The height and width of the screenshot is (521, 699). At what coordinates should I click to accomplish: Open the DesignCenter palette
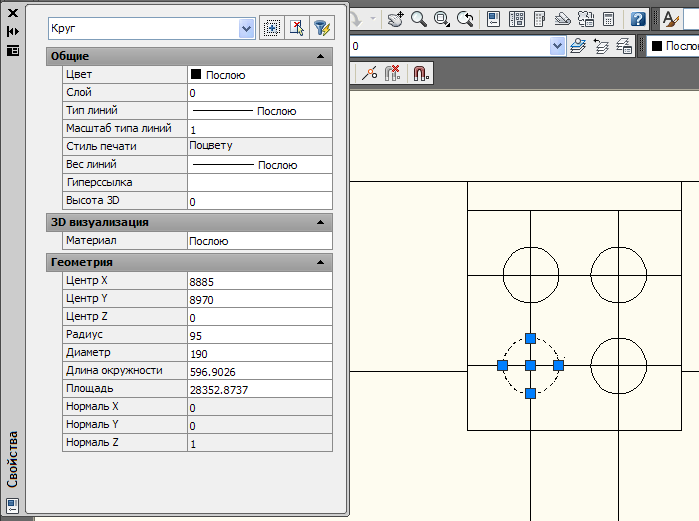coord(517,19)
